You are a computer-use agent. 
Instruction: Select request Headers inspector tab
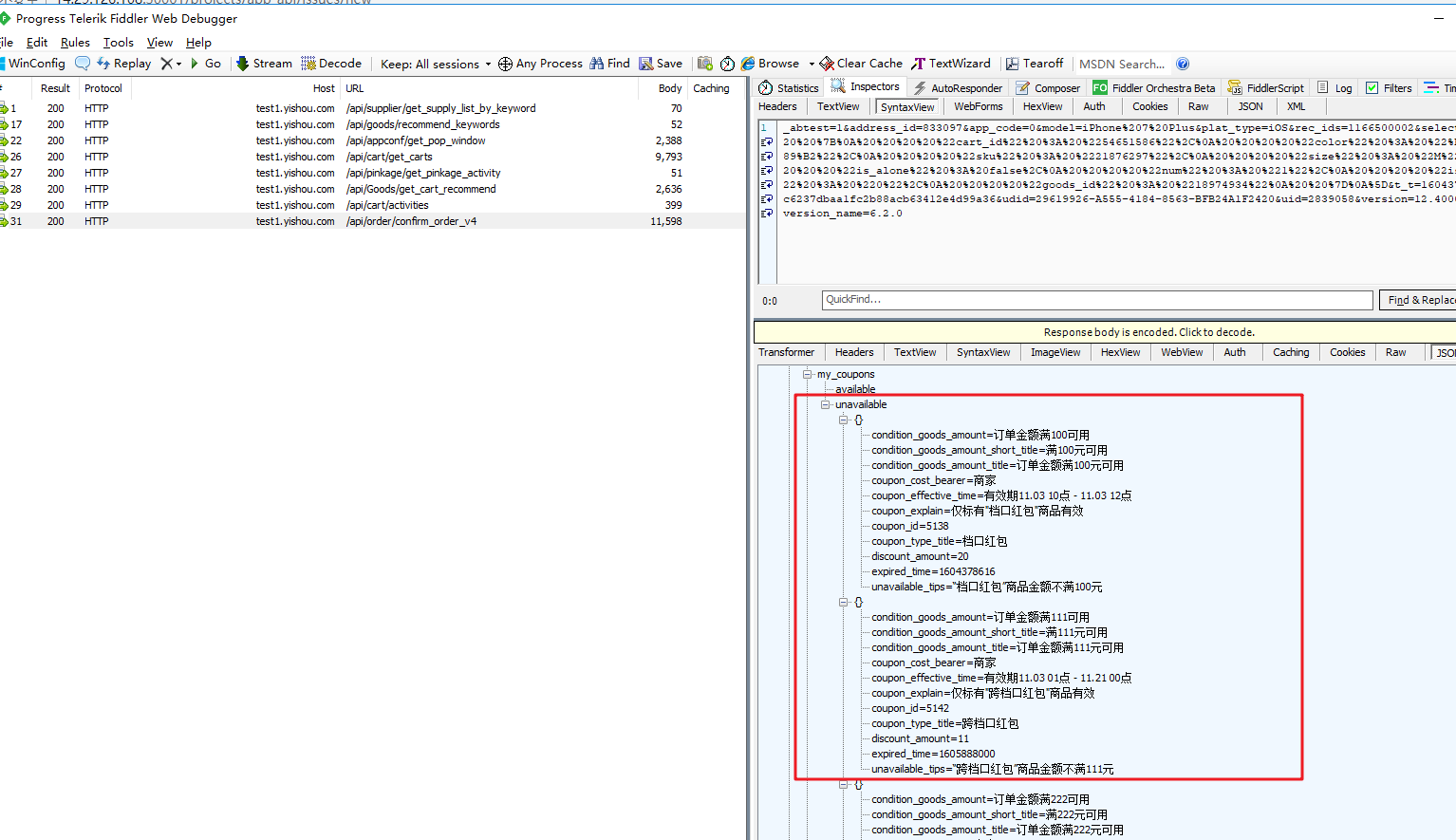[x=777, y=106]
